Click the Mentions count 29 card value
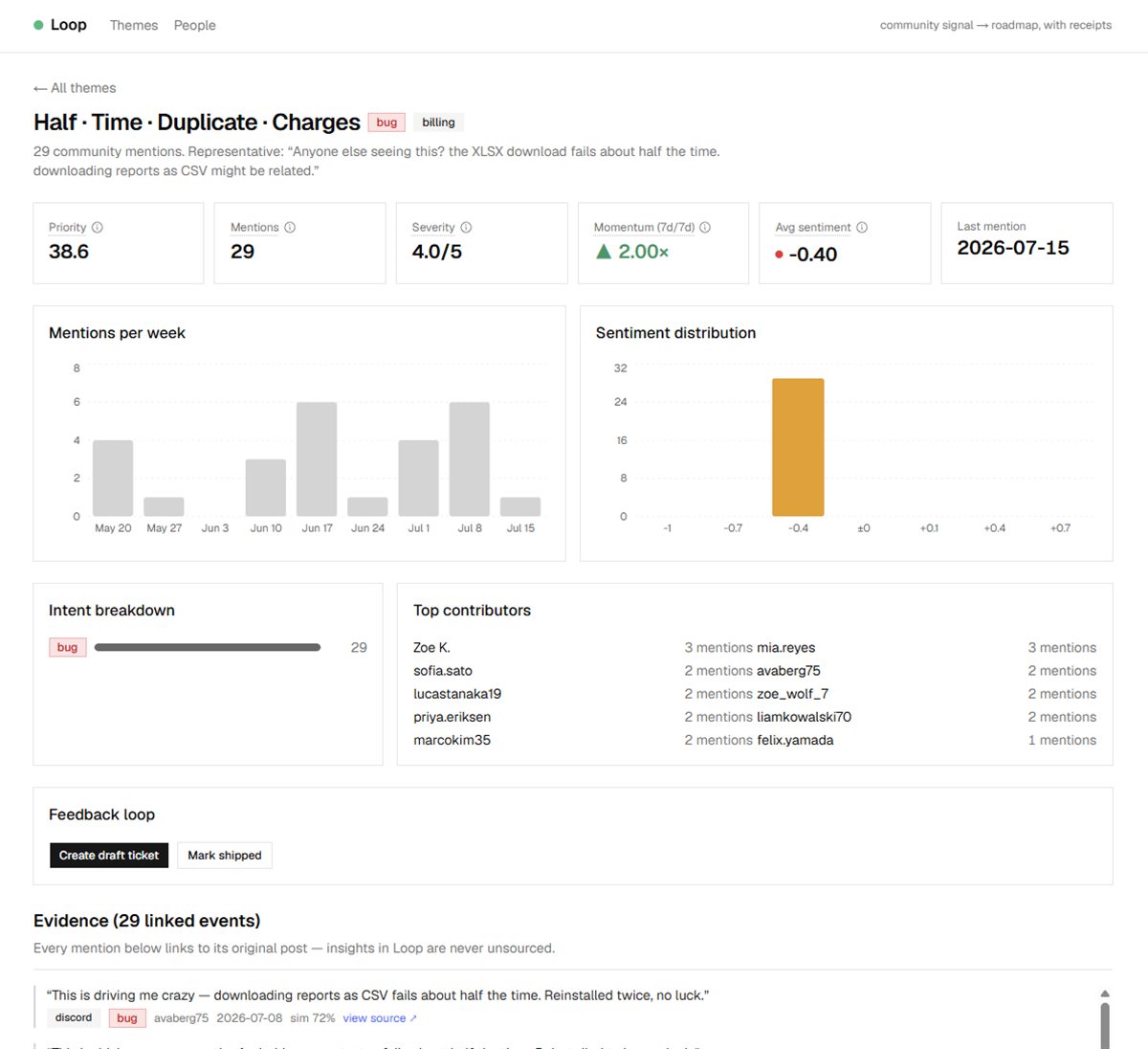 [x=243, y=252]
